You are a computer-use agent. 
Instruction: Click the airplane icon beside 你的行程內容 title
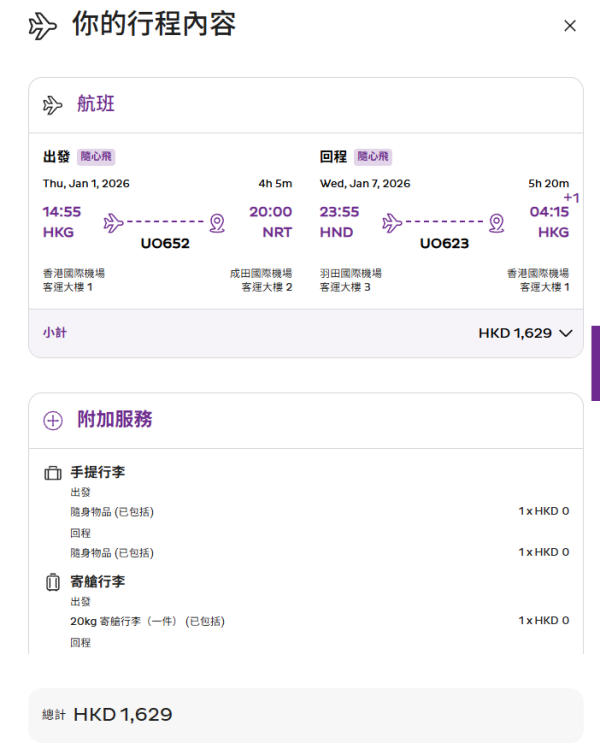[43, 27]
